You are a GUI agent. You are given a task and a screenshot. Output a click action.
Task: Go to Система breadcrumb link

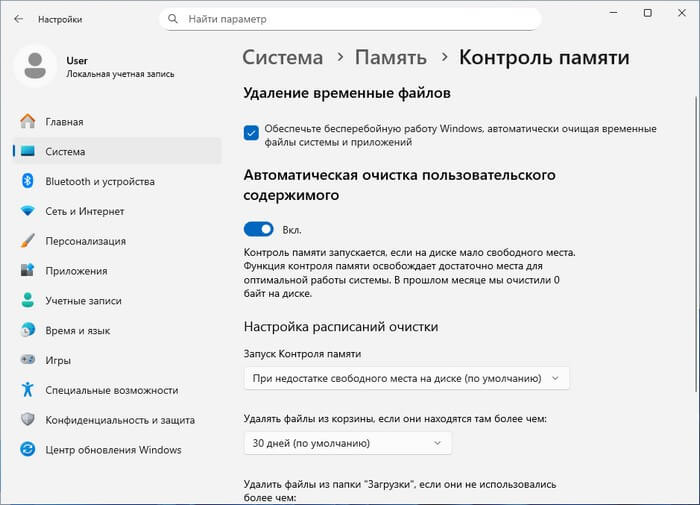tap(283, 57)
